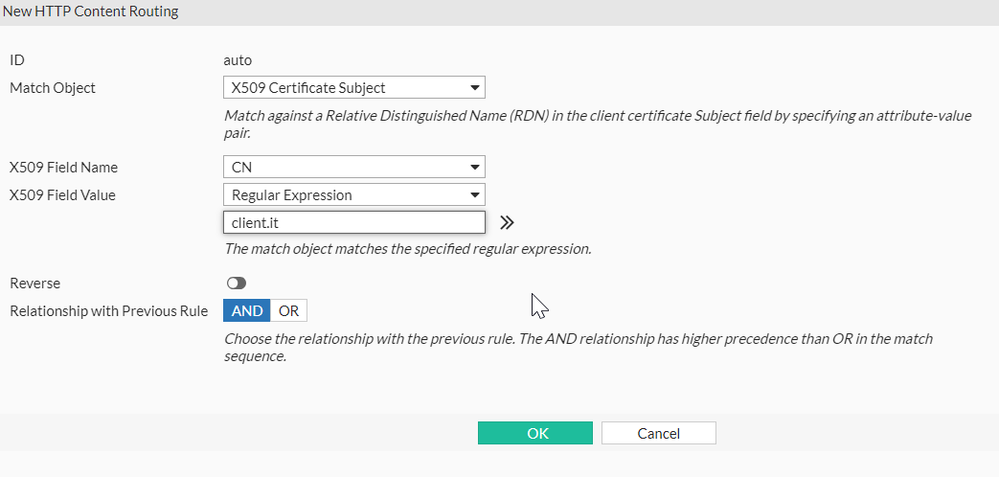This screenshot has height=477, width=999.
Task: Toggle the Reverse switch
Action: 236,284
